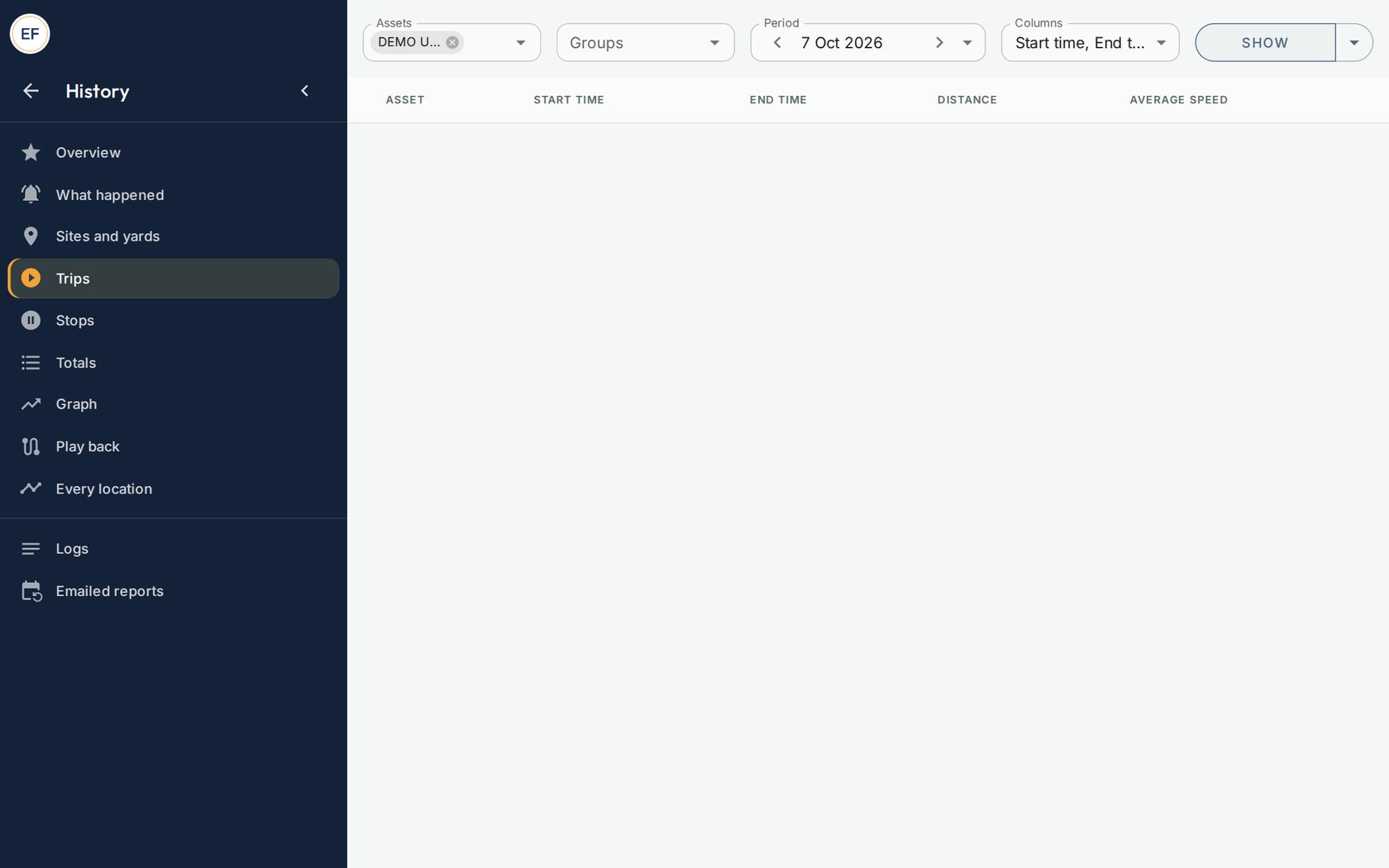
Task: Click the What happened alarm bell icon
Action: point(31,194)
